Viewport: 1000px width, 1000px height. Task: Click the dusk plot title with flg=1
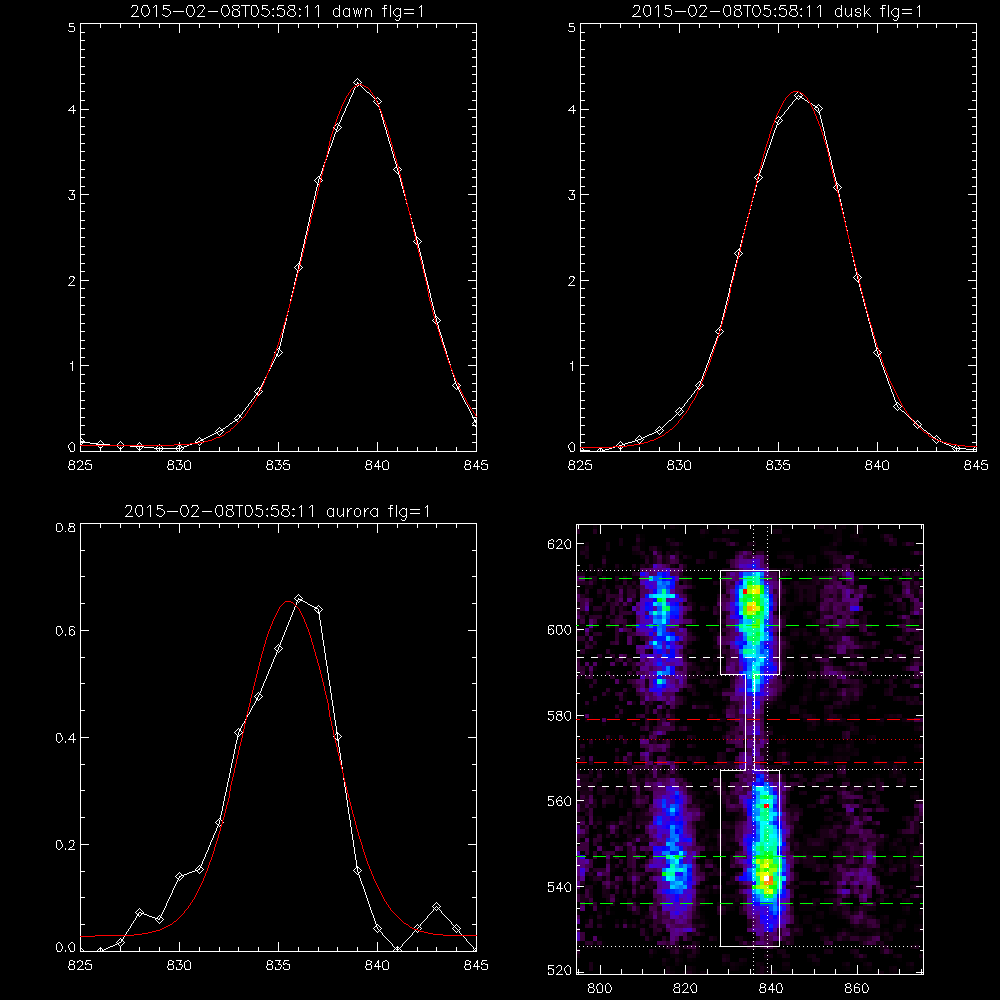point(777,11)
